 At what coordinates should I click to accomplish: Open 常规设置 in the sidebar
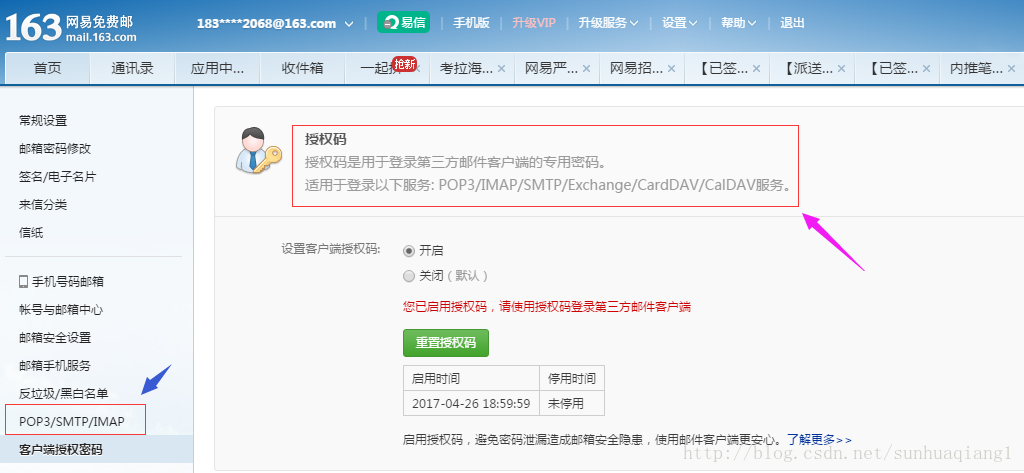point(43,121)
